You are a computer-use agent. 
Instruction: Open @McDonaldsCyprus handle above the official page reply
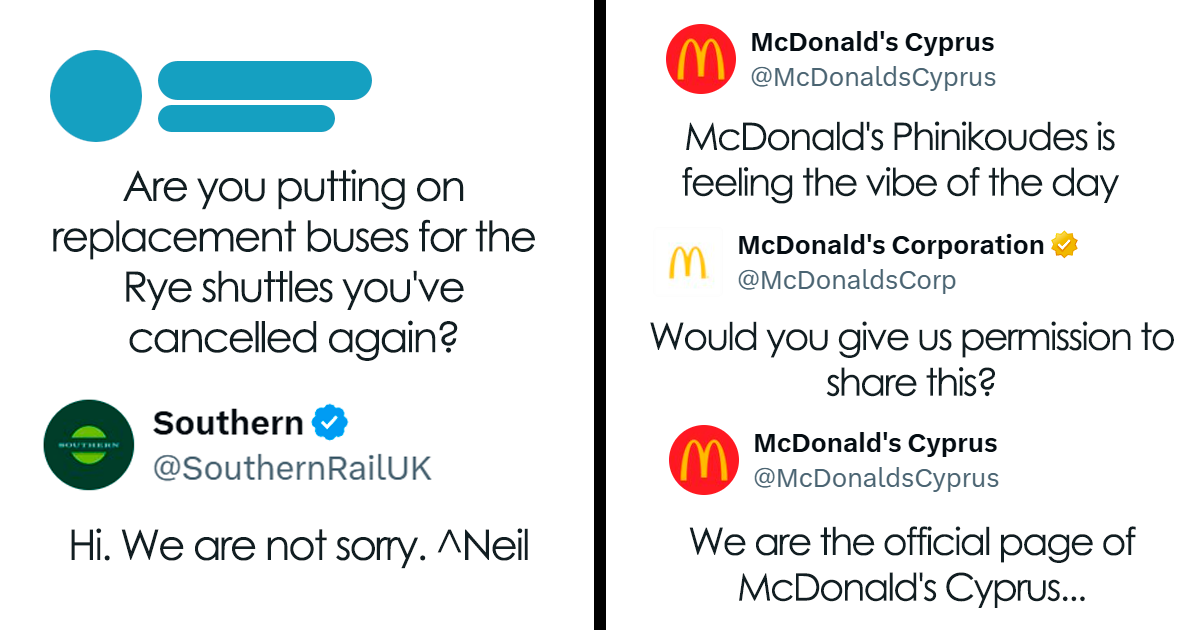click(x=876, y=478)
